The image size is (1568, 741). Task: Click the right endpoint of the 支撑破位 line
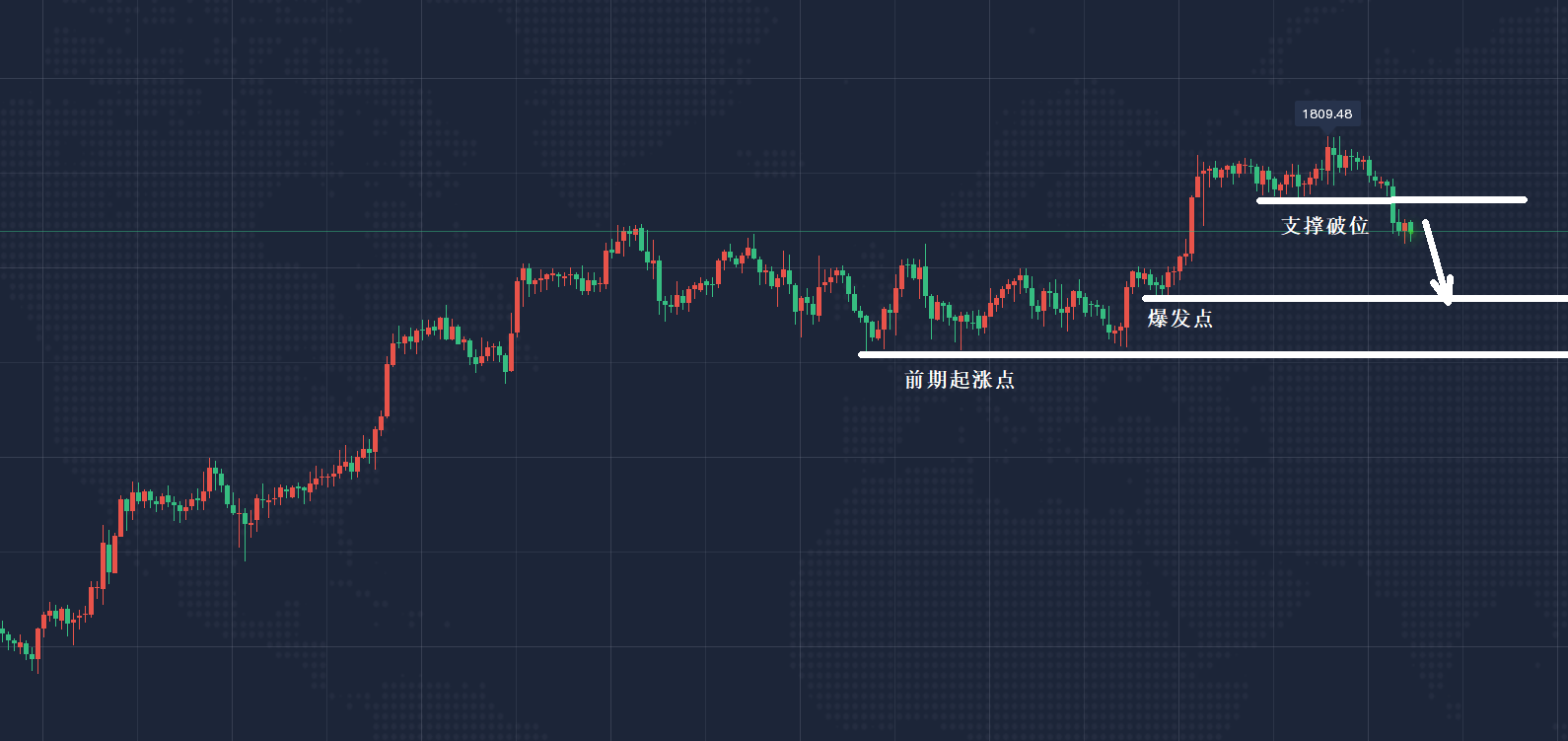pyautogui.click(x=1525, y=200)
